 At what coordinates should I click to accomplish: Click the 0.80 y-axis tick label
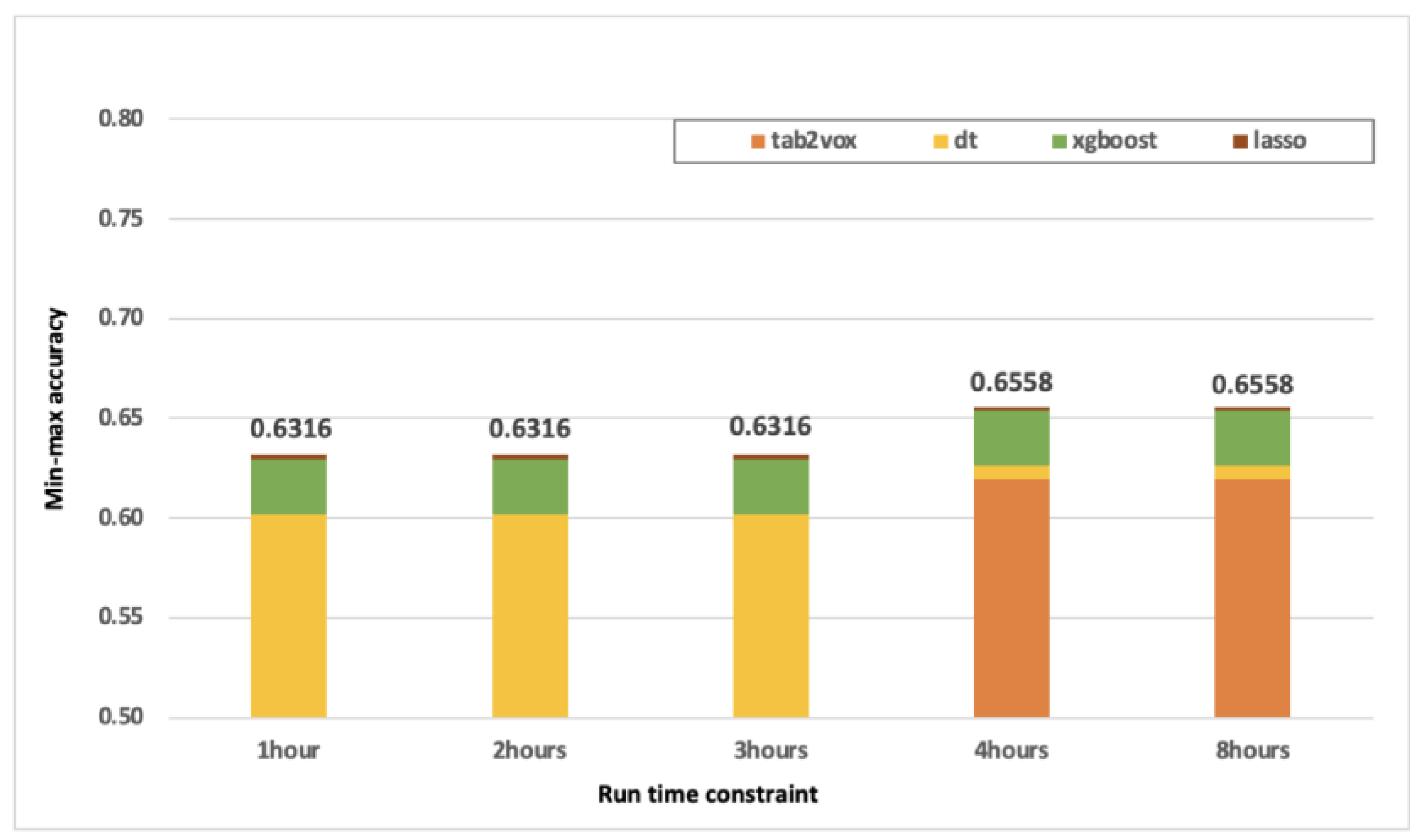pyautogui.click(x=121, y=118)
